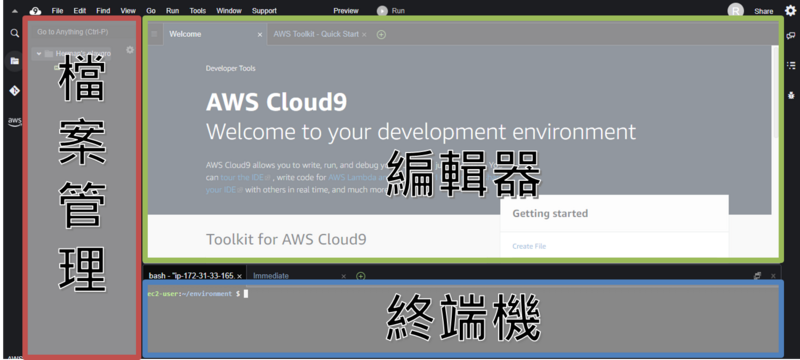The width and height of the screenshot is (800, 360).
Task: Close the Welcome tab
Action: 260,35
